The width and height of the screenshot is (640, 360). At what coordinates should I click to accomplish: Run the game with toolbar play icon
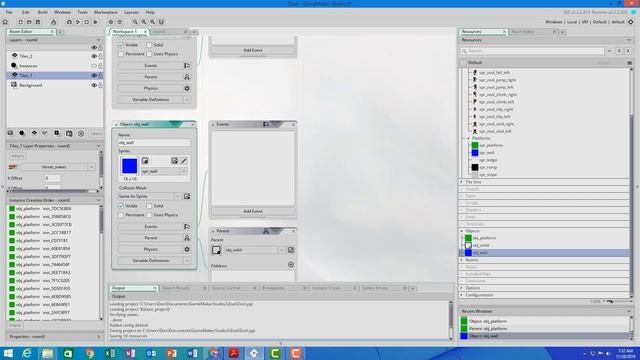tap(78, 22)
